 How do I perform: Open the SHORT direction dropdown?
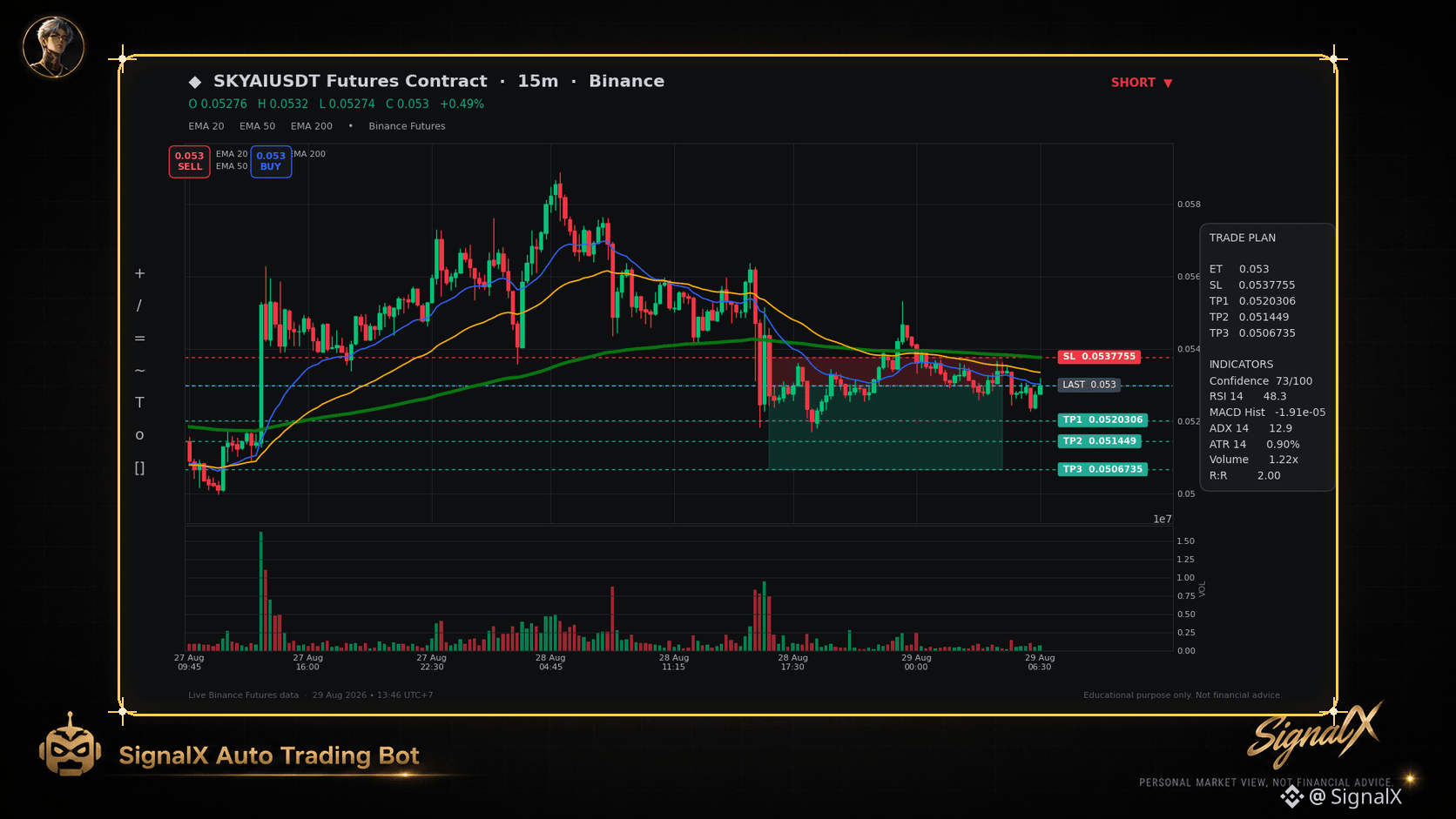1142,83
